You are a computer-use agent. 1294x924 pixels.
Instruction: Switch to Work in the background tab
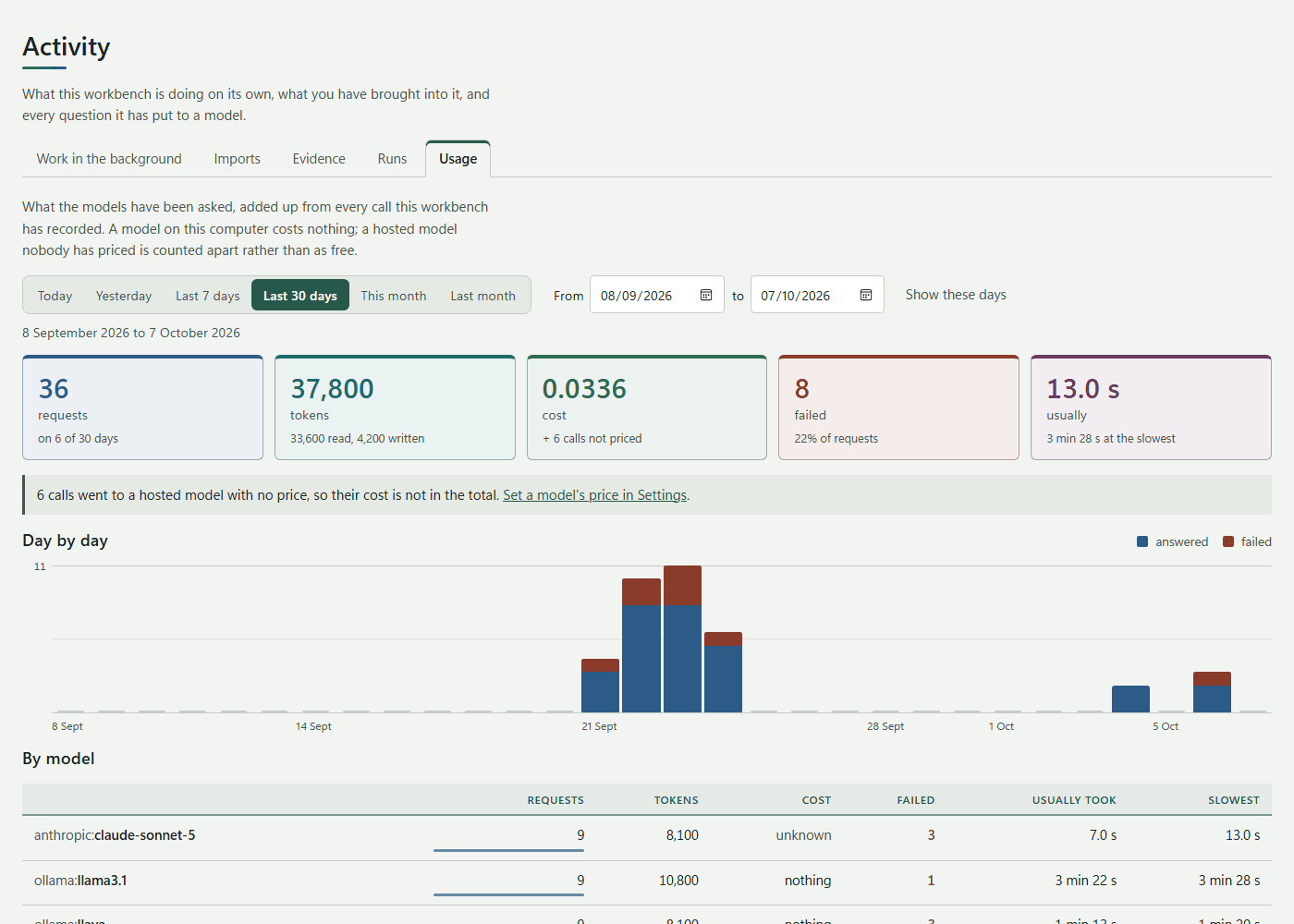pos(109,159)
